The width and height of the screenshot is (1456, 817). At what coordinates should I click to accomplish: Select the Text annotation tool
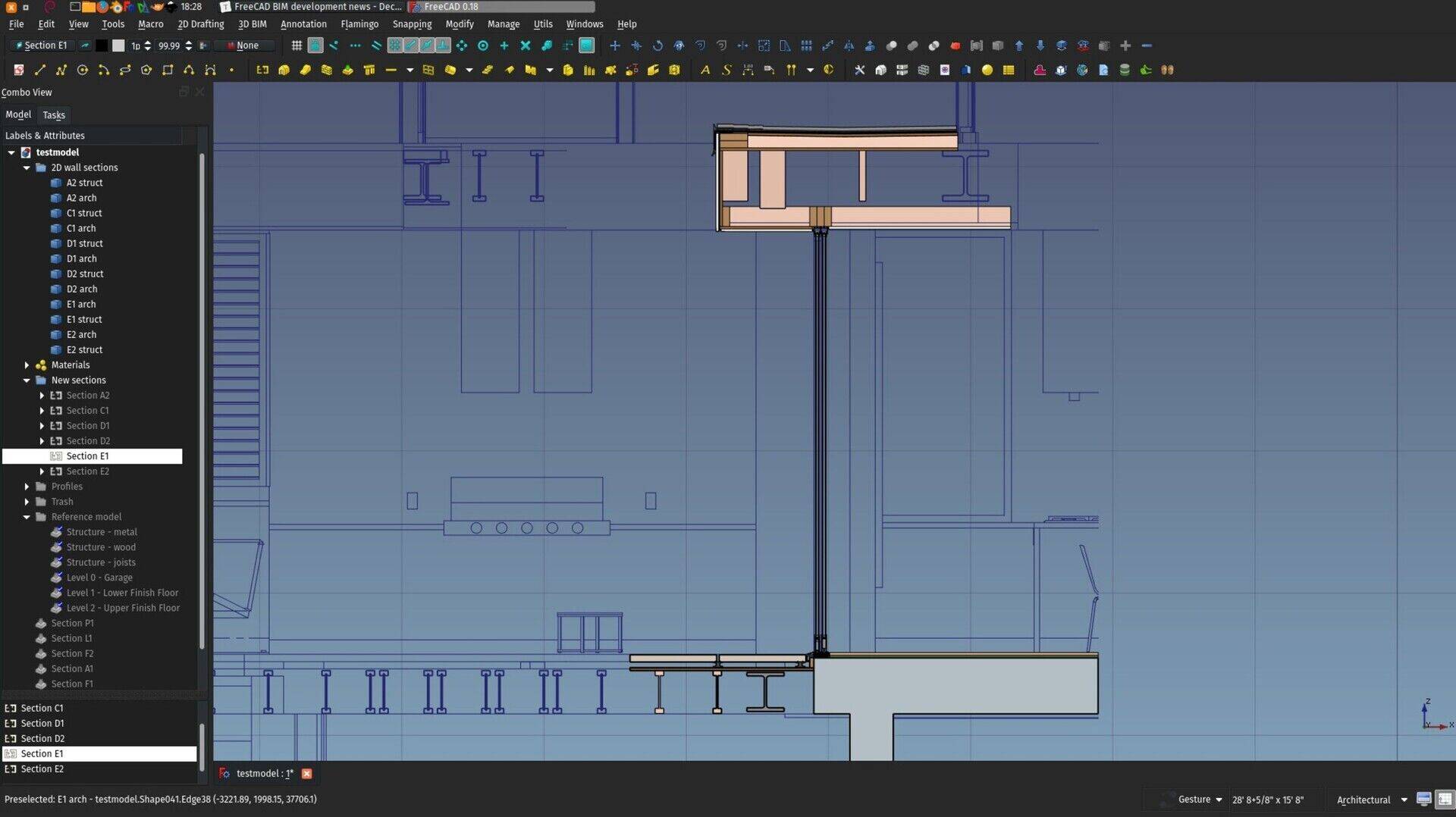704,70
